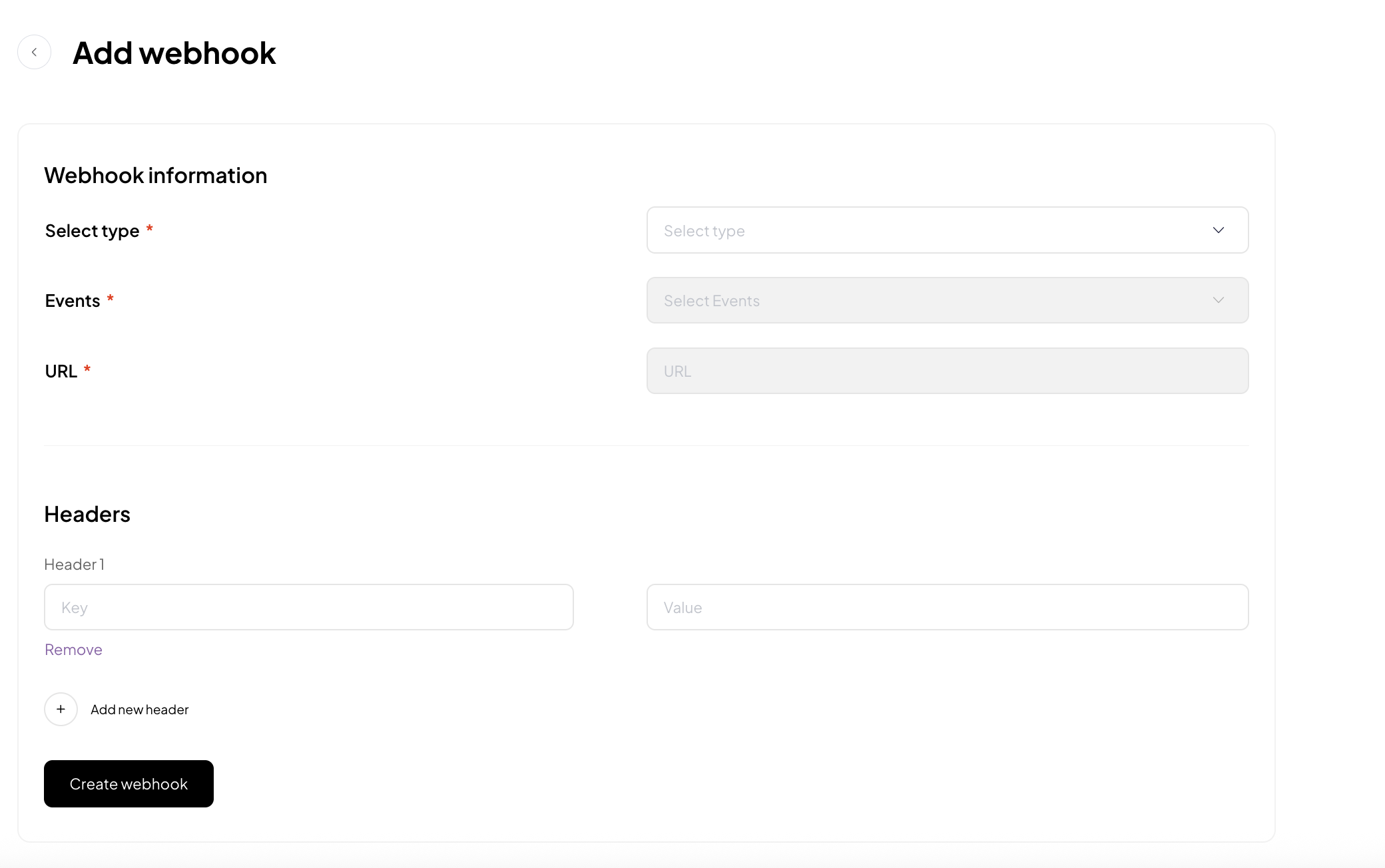
Task: Click the chevron arrow in Select Events field
Action: 1218,300
